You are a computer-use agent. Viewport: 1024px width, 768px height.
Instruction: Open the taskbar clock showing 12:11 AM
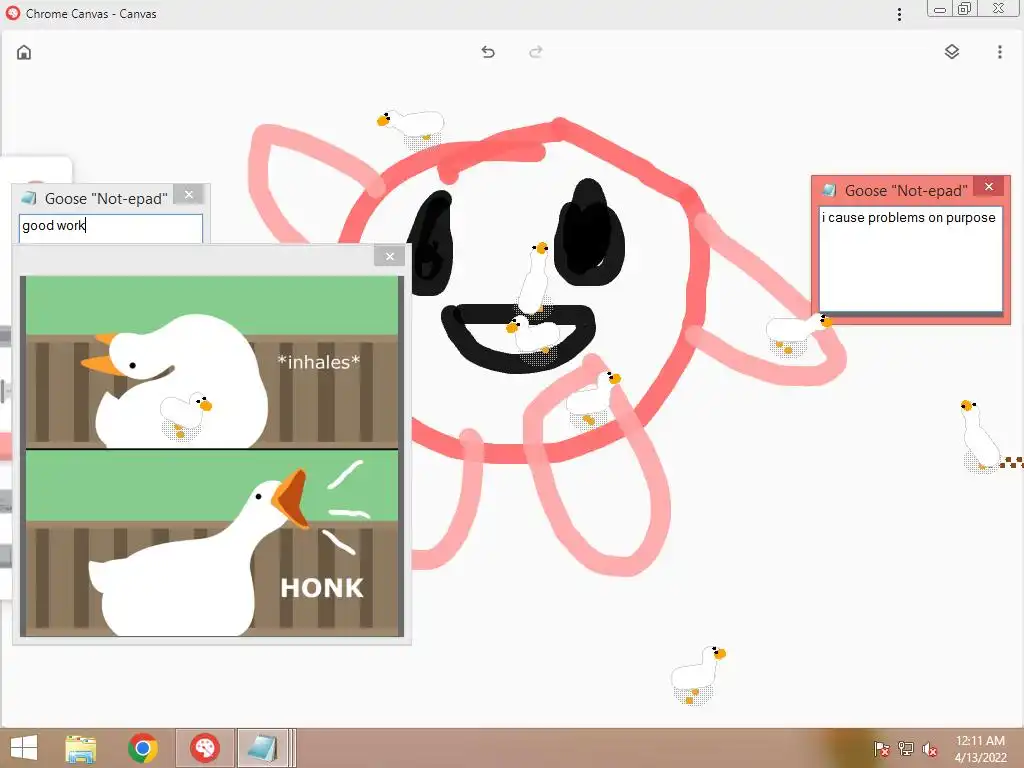click(x=980, y=749)
